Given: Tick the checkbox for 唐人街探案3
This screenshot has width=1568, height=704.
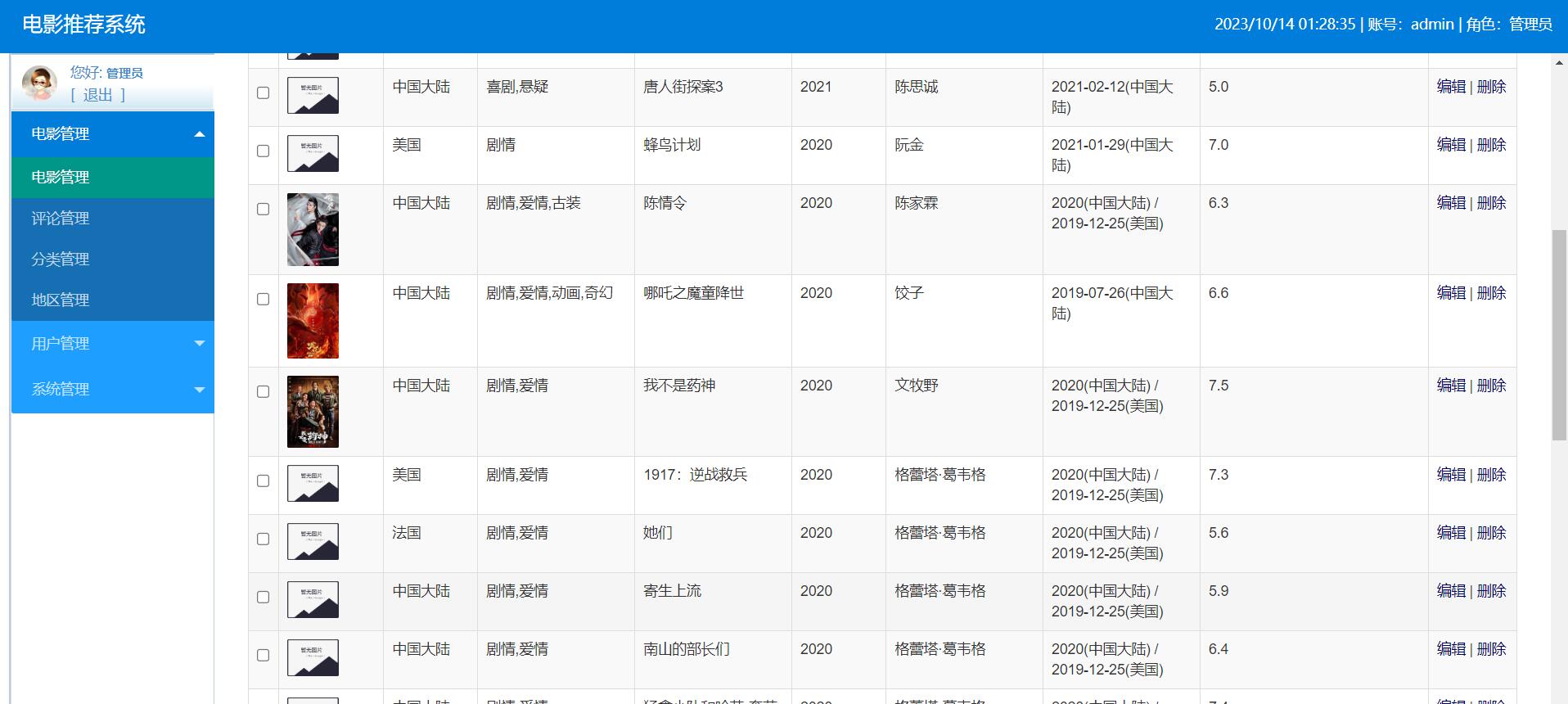Looking at the screenshot, I should click(x=264, y=93).
